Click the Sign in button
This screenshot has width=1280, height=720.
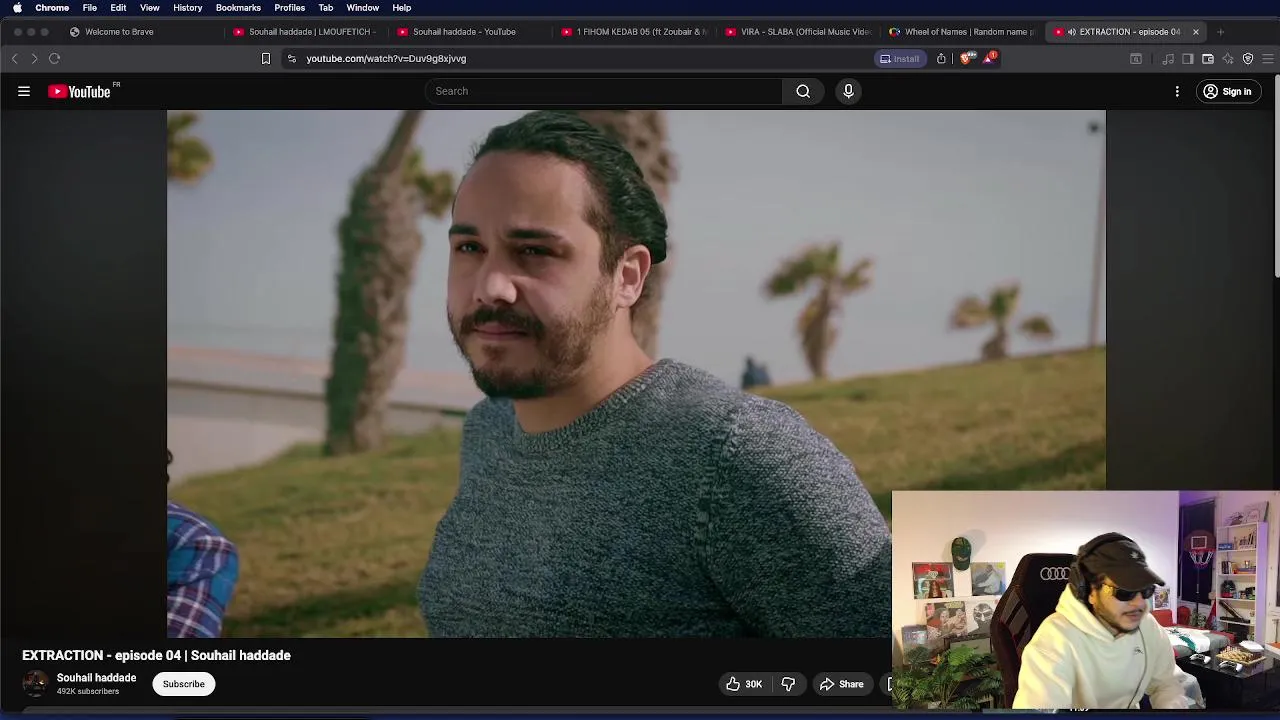click(1228, 92)
